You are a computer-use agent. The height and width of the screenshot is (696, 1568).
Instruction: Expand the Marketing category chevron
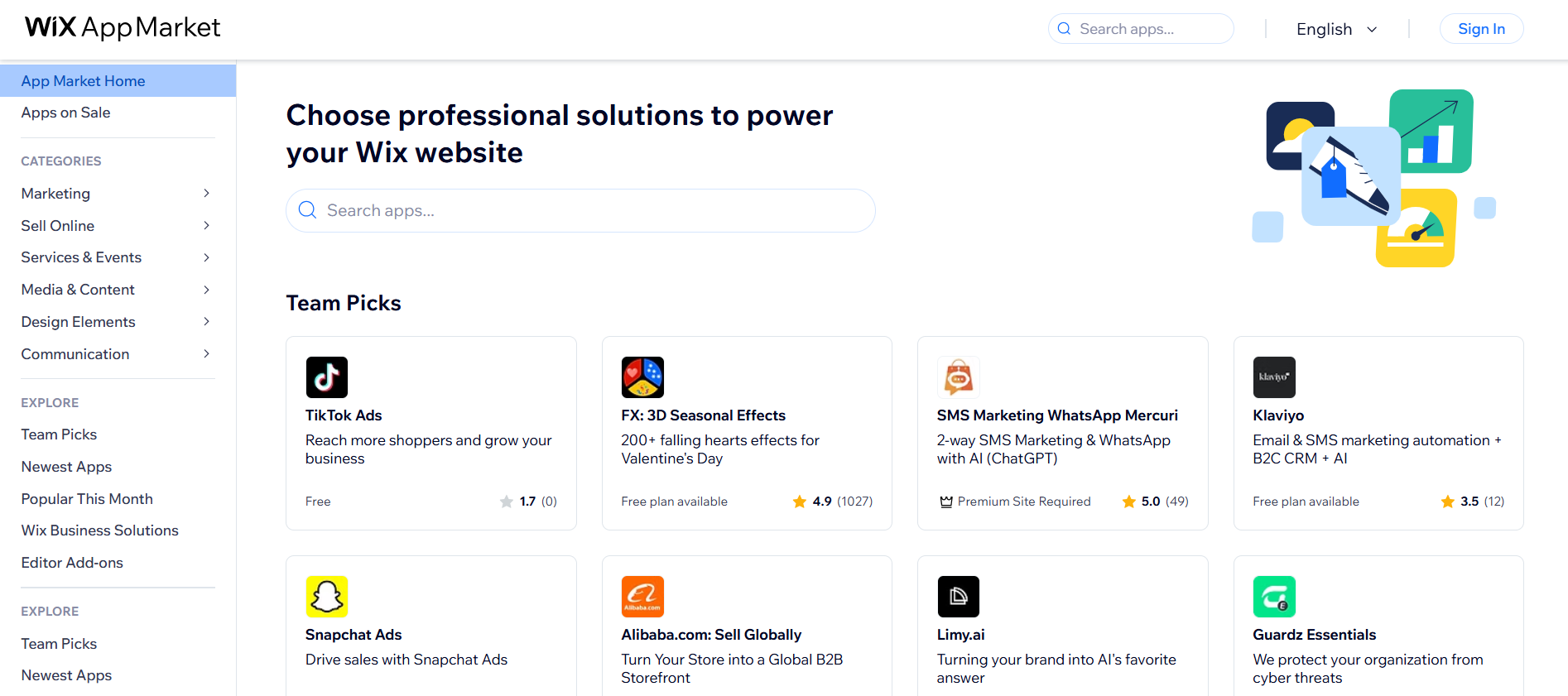(206, 194)
